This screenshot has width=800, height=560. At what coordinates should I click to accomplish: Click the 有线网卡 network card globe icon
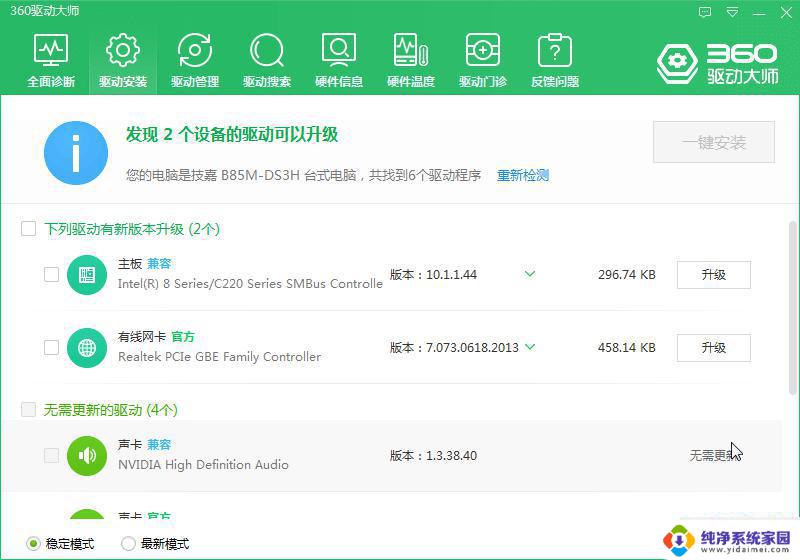click(87, 348)
